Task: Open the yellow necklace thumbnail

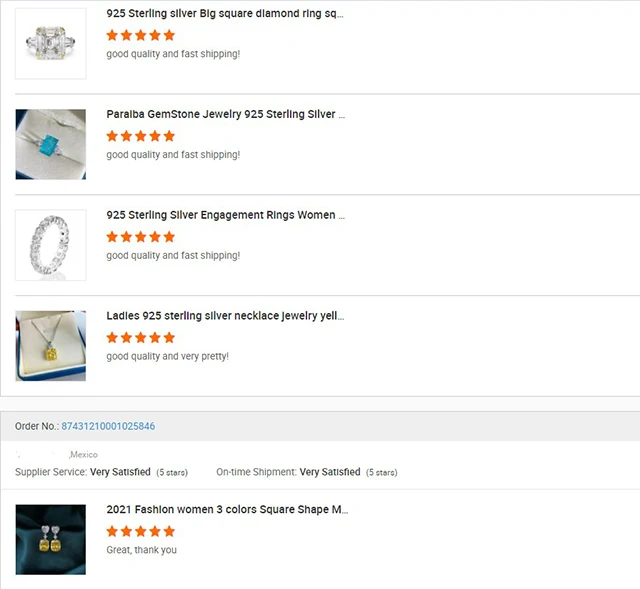Action: click(50, 346)
